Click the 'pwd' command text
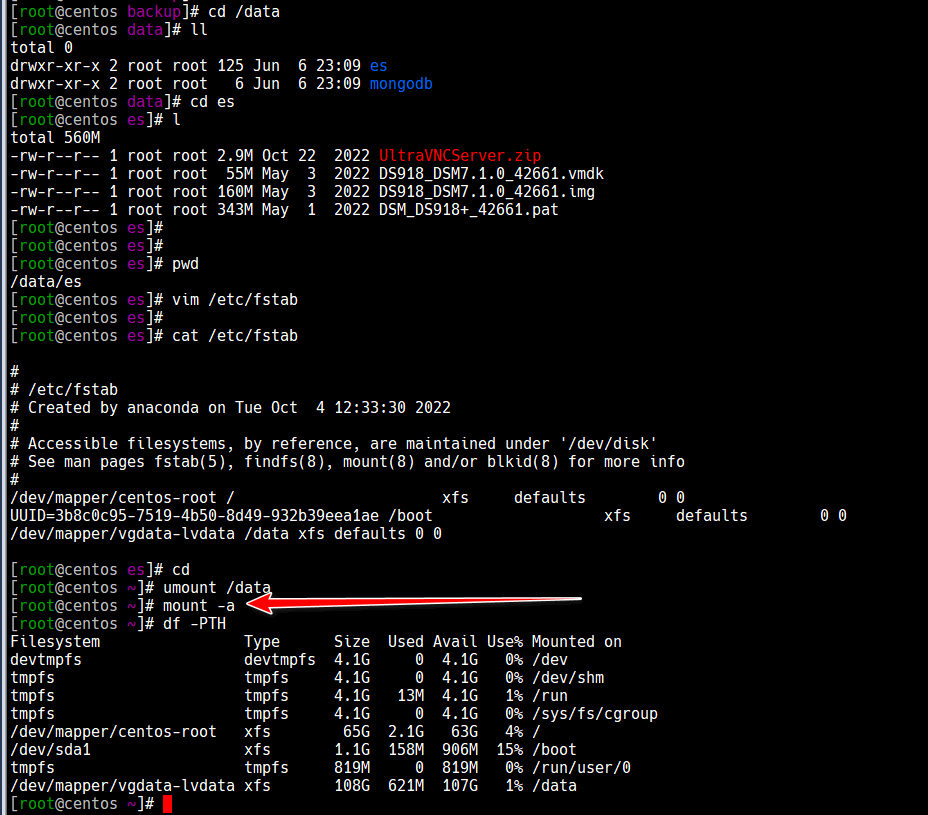The width and height of the screenshot is (928, 815). [x=185, y=264]
